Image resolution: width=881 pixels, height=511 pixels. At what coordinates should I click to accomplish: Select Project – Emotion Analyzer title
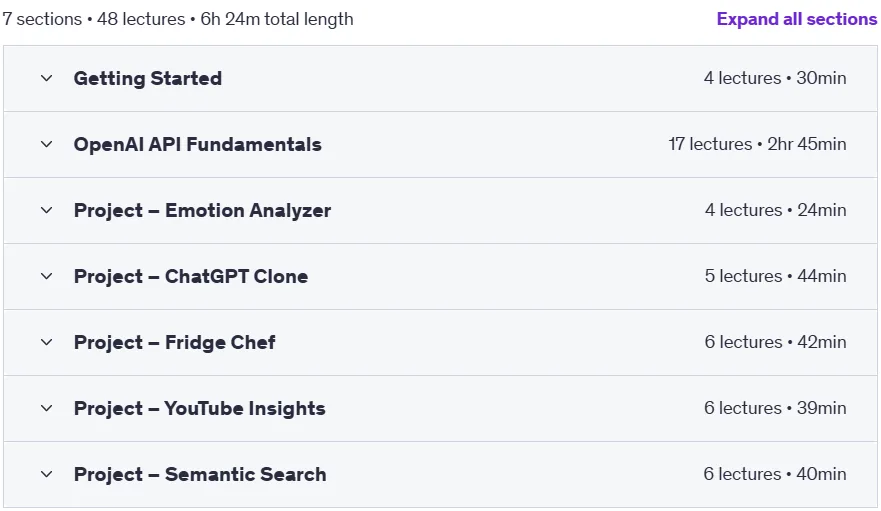point(202,210)
